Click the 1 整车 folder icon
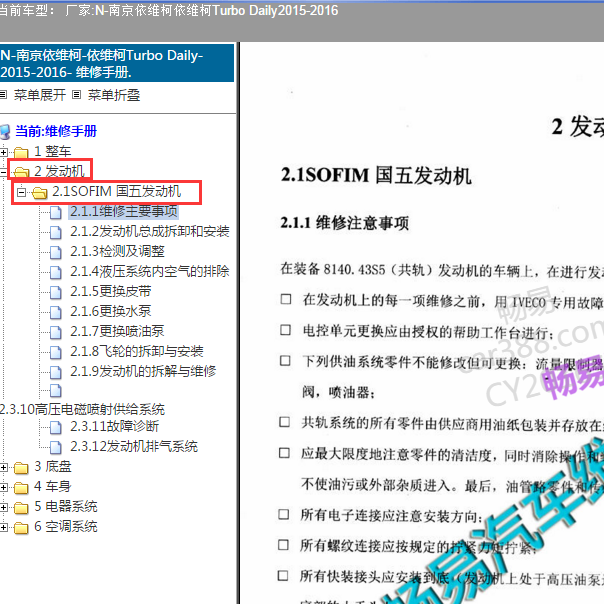This screenshot has height=604, width=604. pyautogui.click(x=21, y=152)
